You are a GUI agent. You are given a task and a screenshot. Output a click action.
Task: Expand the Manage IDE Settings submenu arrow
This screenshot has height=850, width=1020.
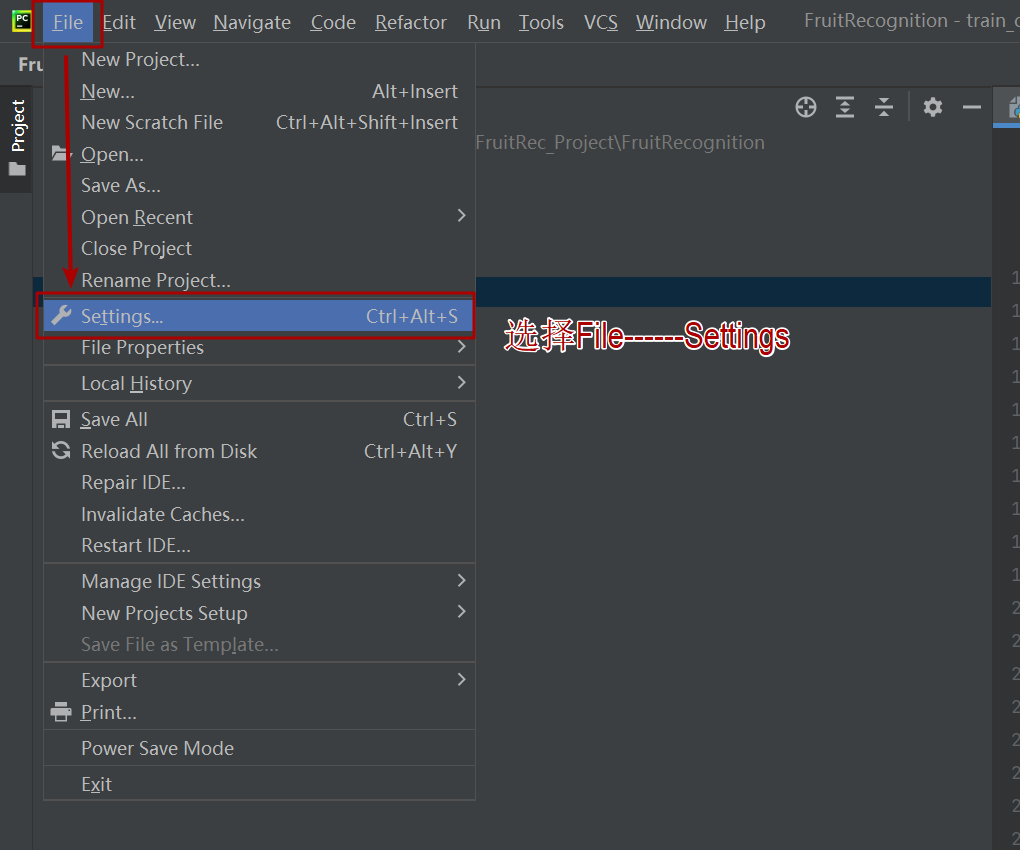click(461, 580)
